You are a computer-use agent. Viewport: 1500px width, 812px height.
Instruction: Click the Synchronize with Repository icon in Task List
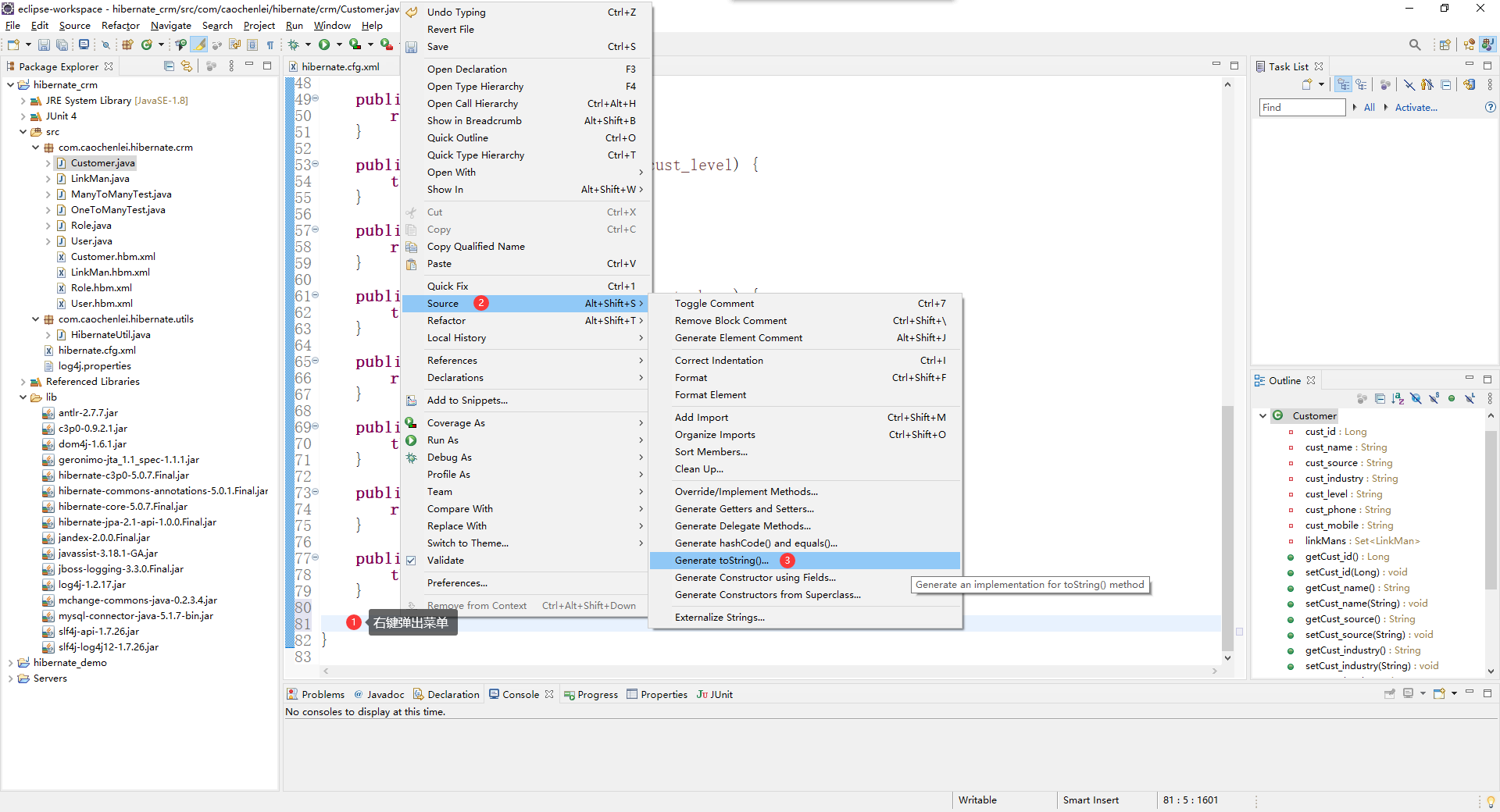point(1470,85)
